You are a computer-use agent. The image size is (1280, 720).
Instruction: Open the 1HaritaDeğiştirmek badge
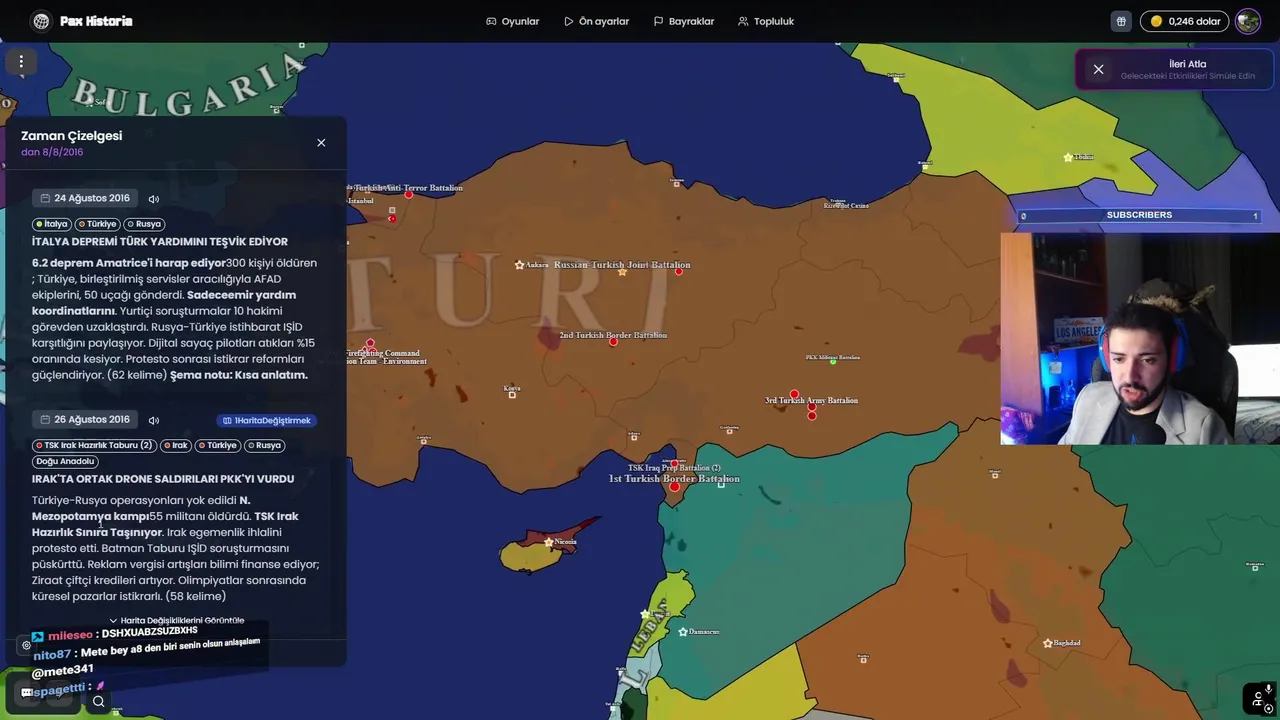[x=266, y=421]
